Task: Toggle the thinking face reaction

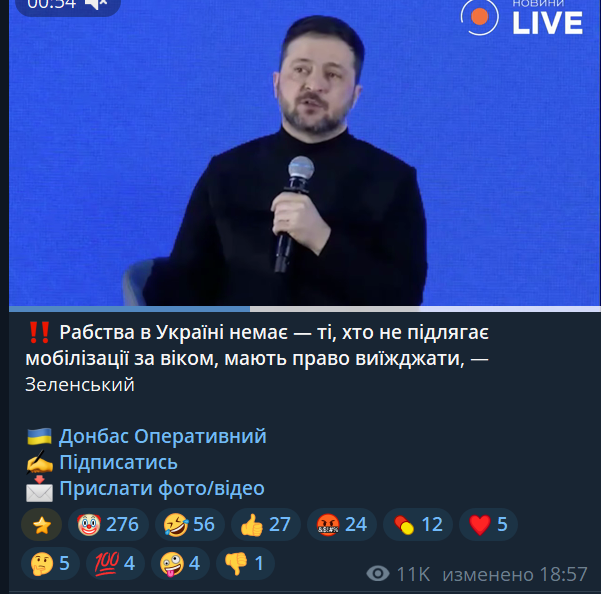Action: [x=51, y=563]
